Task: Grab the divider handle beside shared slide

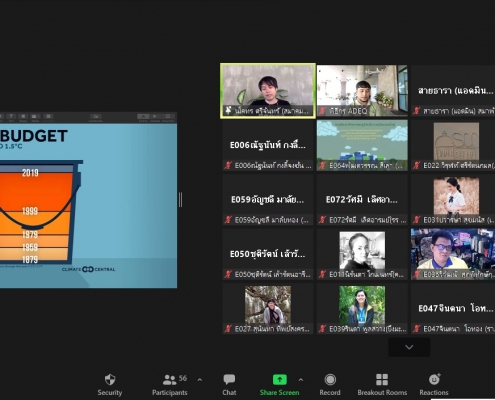Action: pos(180,200)
